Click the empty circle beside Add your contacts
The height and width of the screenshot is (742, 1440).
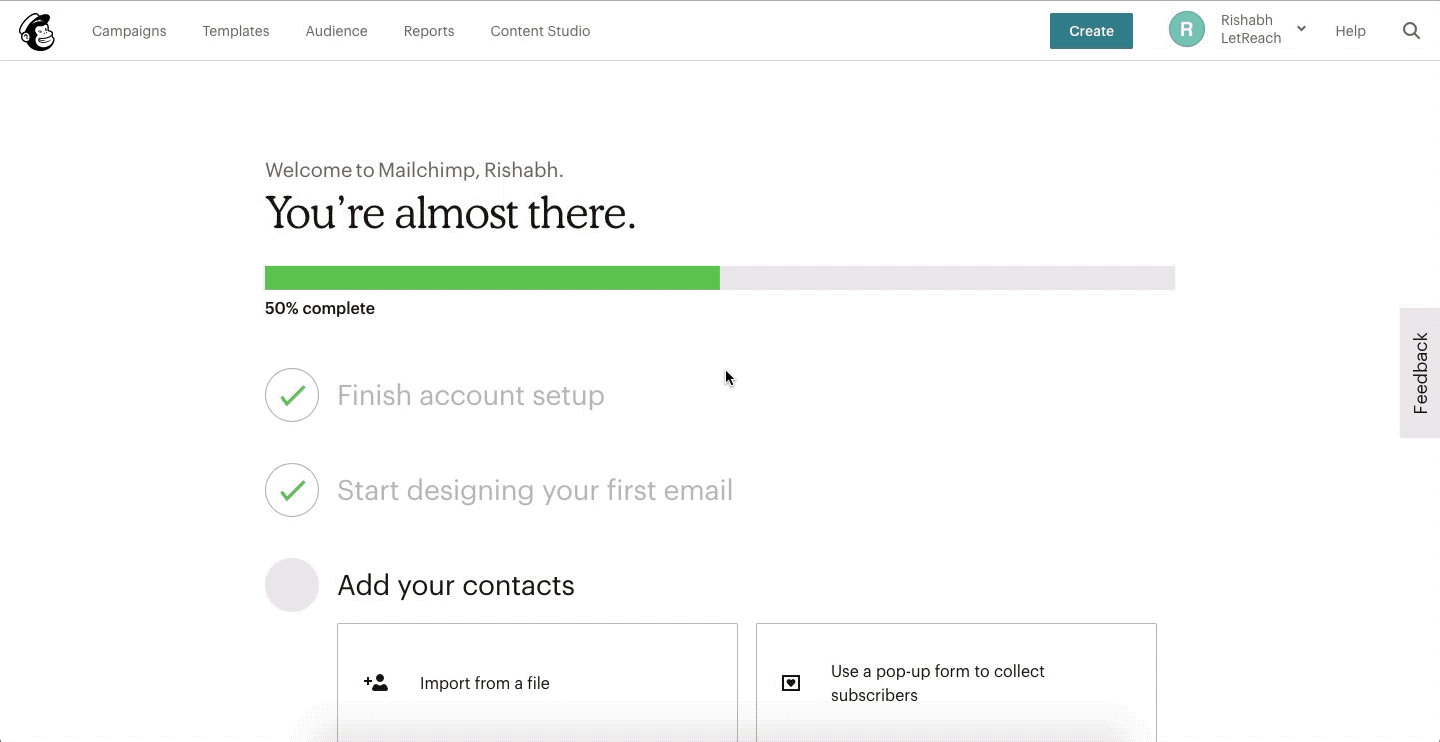click(292, 585)
